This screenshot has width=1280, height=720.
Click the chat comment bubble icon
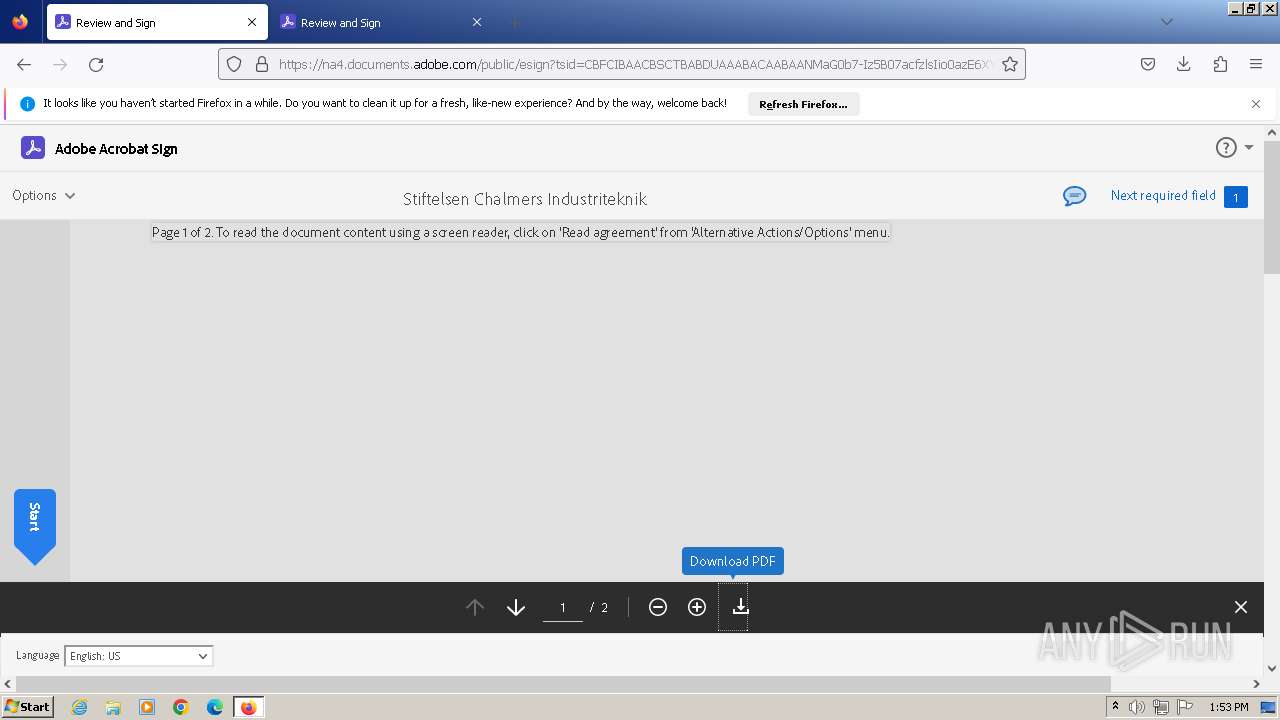[x=1075, y=196]
